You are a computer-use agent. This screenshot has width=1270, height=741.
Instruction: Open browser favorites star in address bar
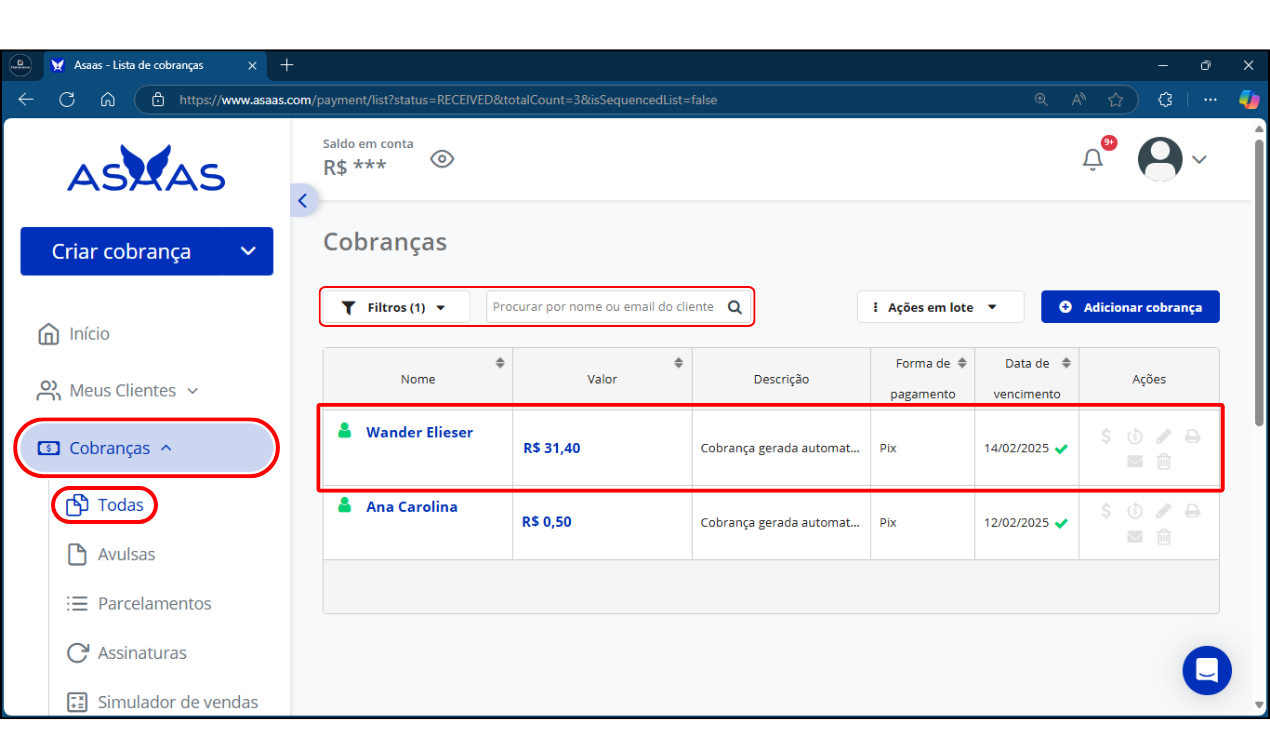click(1116, 100)
